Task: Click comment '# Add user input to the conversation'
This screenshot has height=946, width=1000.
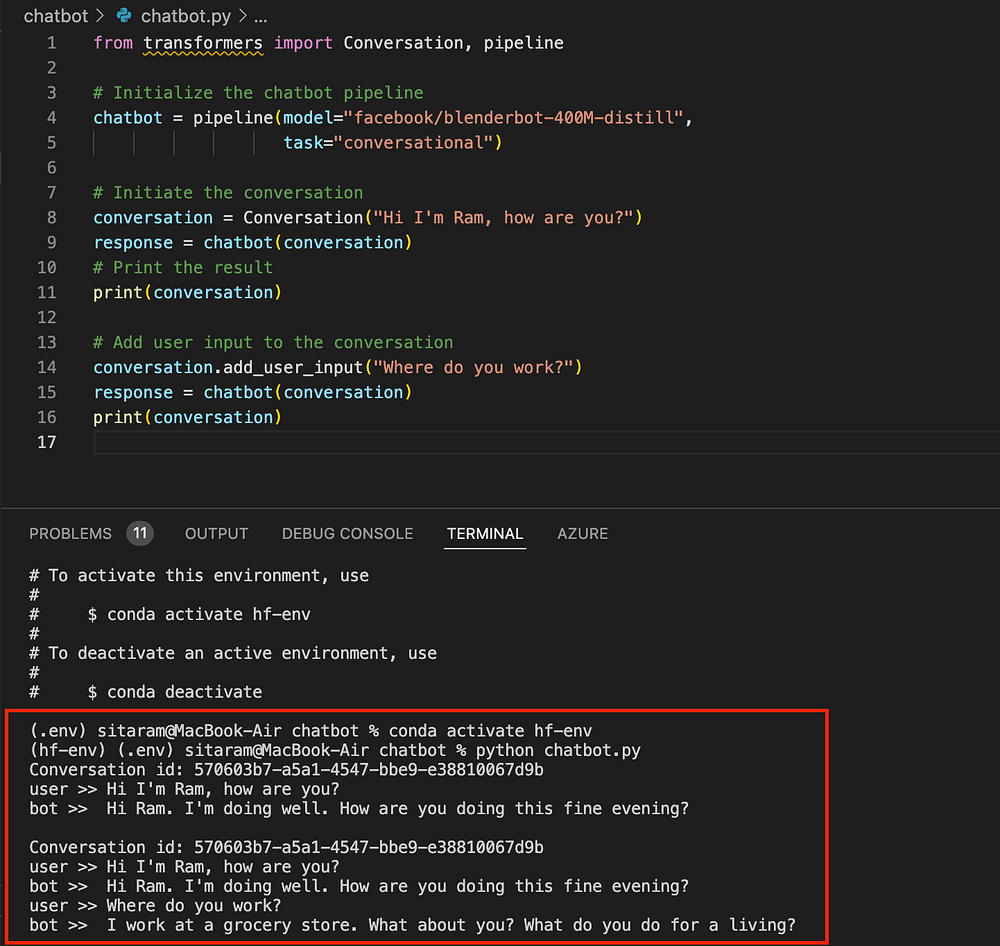Action: click(x=273, y=343)
